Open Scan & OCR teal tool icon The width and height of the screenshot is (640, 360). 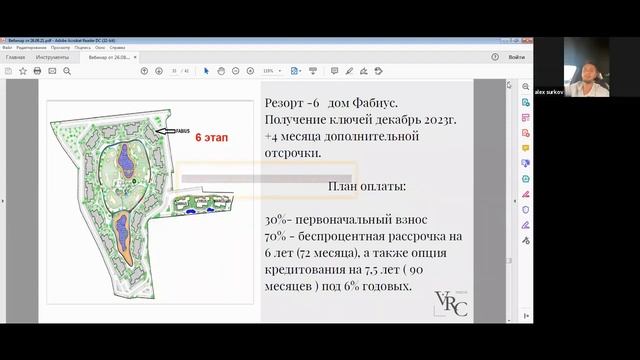[526, 179]
